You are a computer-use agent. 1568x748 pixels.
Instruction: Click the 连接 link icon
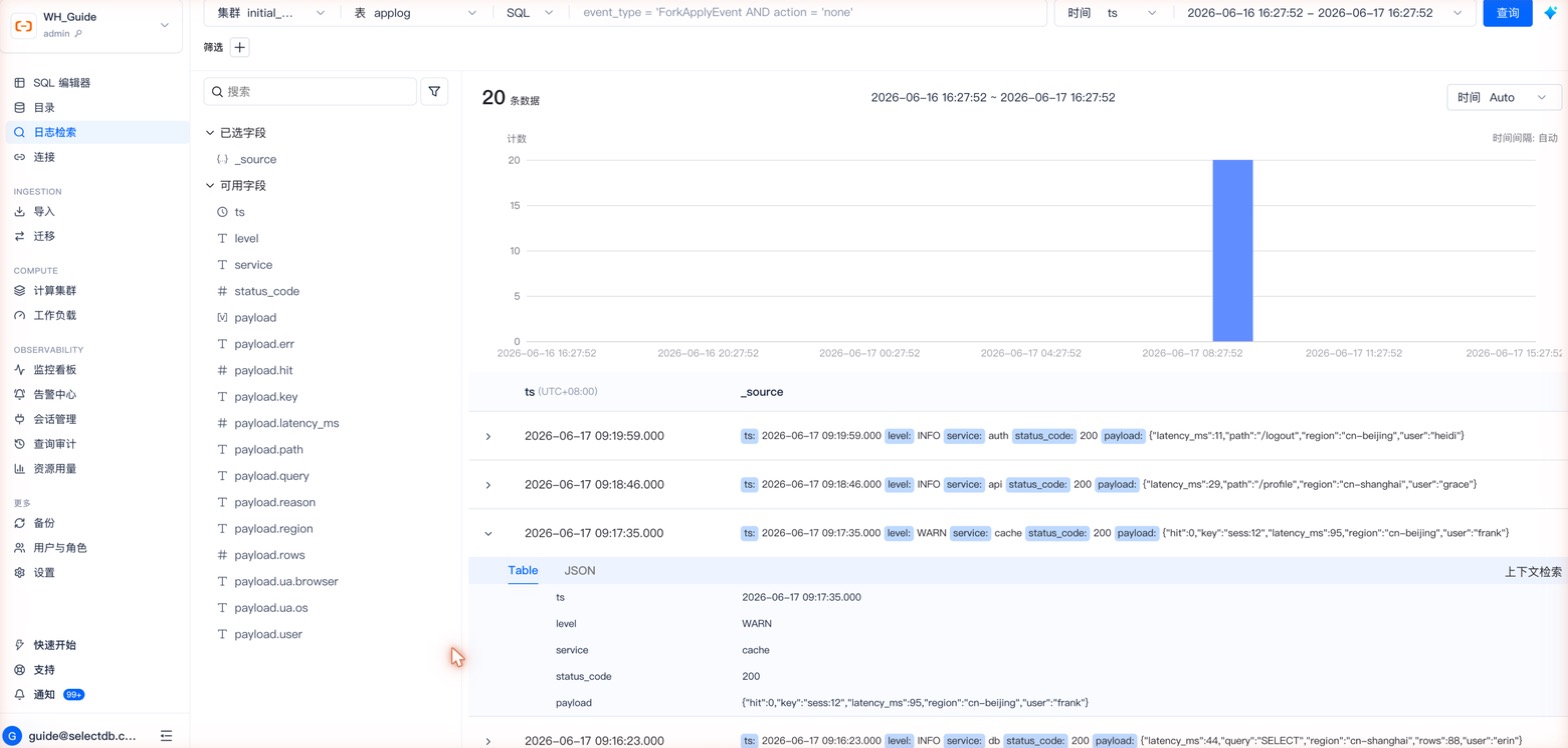(19, 157)
